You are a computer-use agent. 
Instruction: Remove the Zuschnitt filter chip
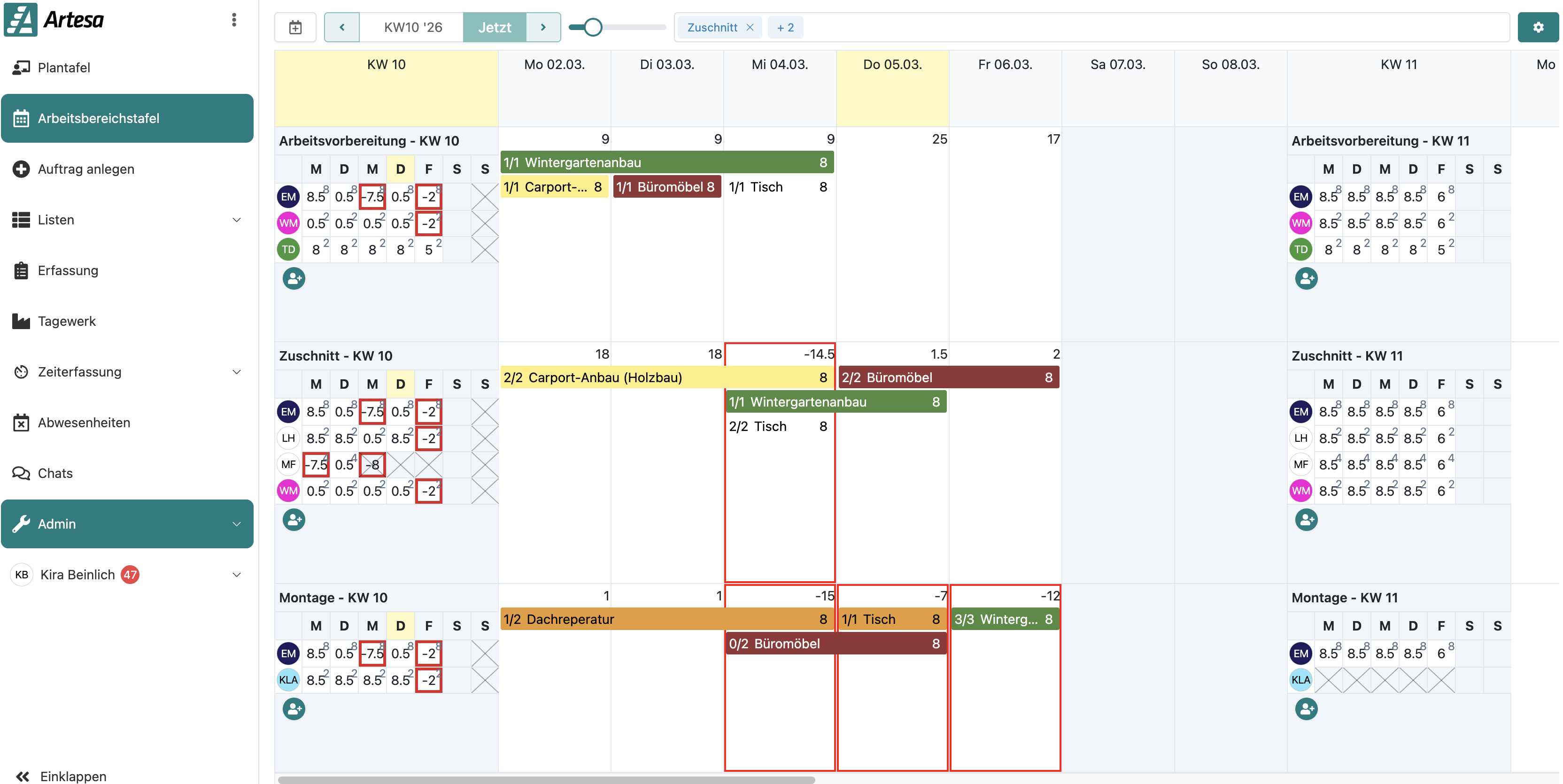coord(750,27)
